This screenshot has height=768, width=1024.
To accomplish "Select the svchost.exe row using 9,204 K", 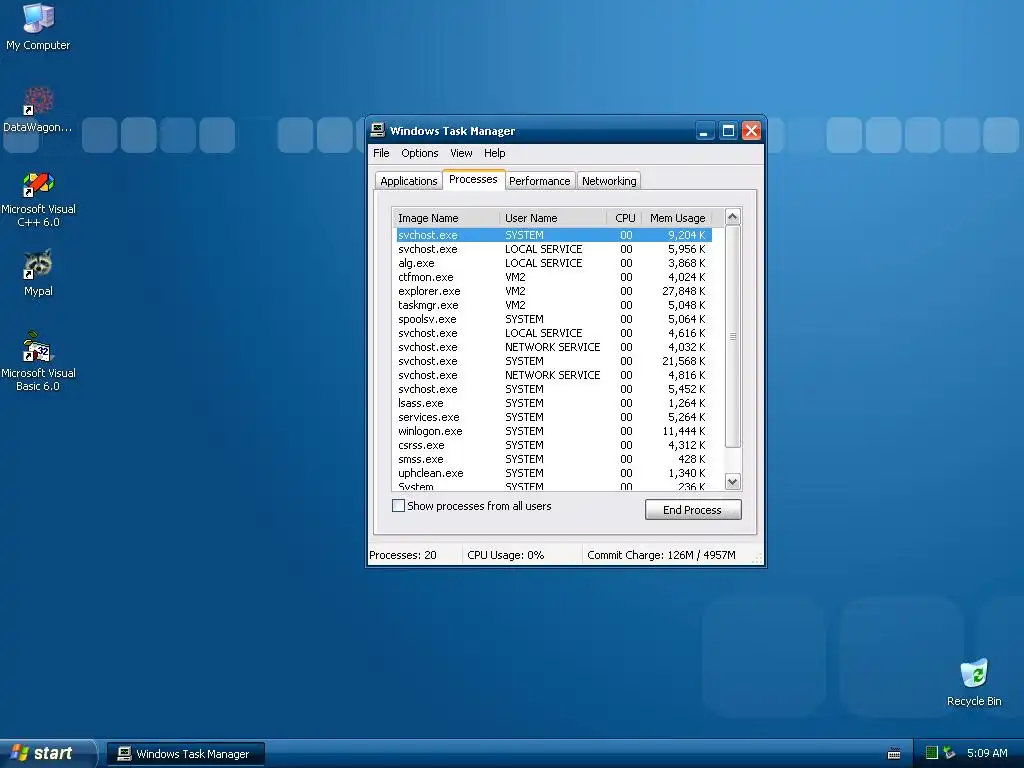I will pos(554,235).
